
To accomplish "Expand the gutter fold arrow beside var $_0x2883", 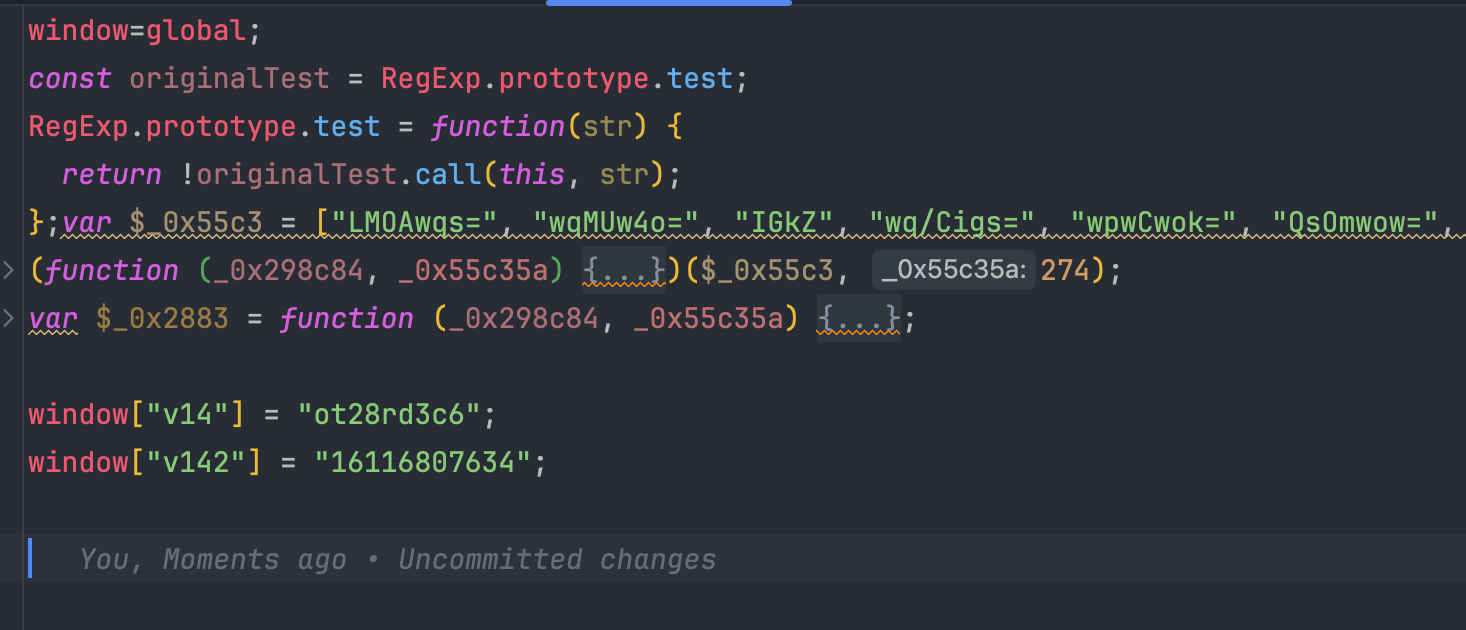I will tap(9, 318).
